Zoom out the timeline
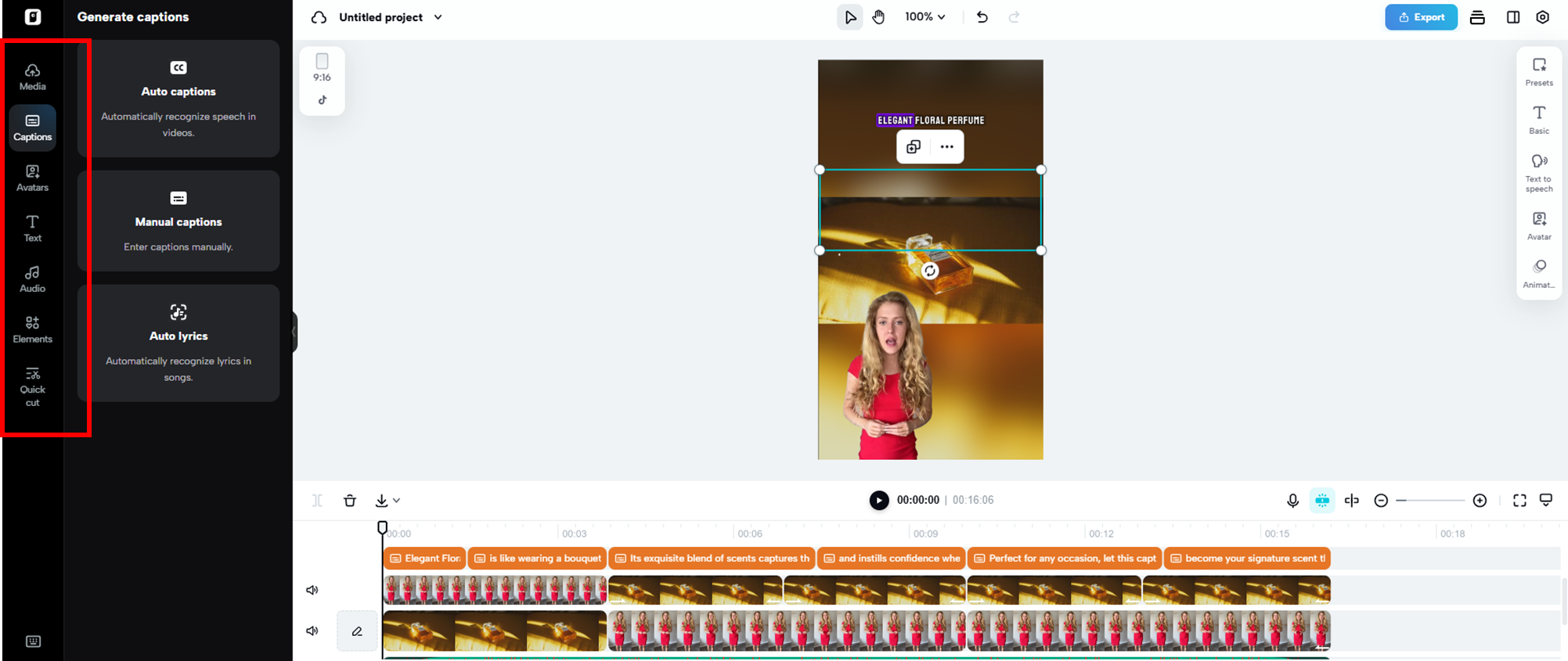 point(1381,501)
